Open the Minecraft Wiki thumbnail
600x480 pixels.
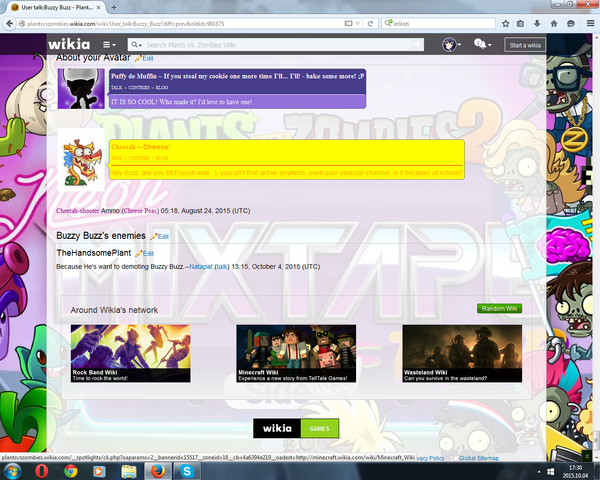click(x=296, y=353)
